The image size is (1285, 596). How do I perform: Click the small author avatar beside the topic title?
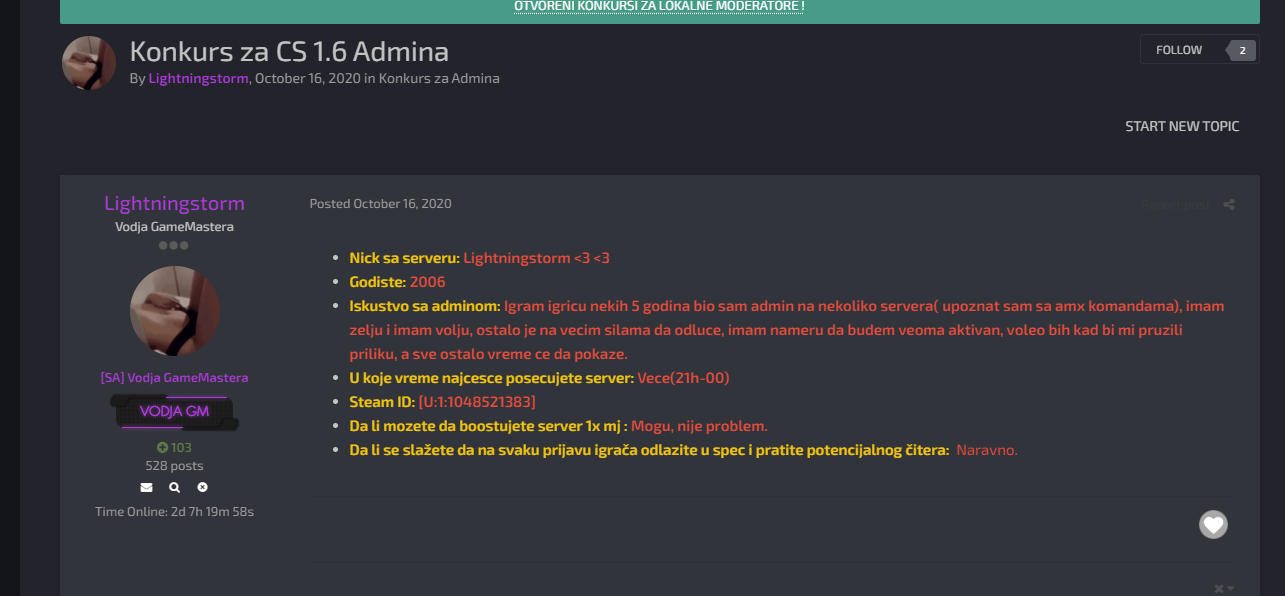[89, 63]
